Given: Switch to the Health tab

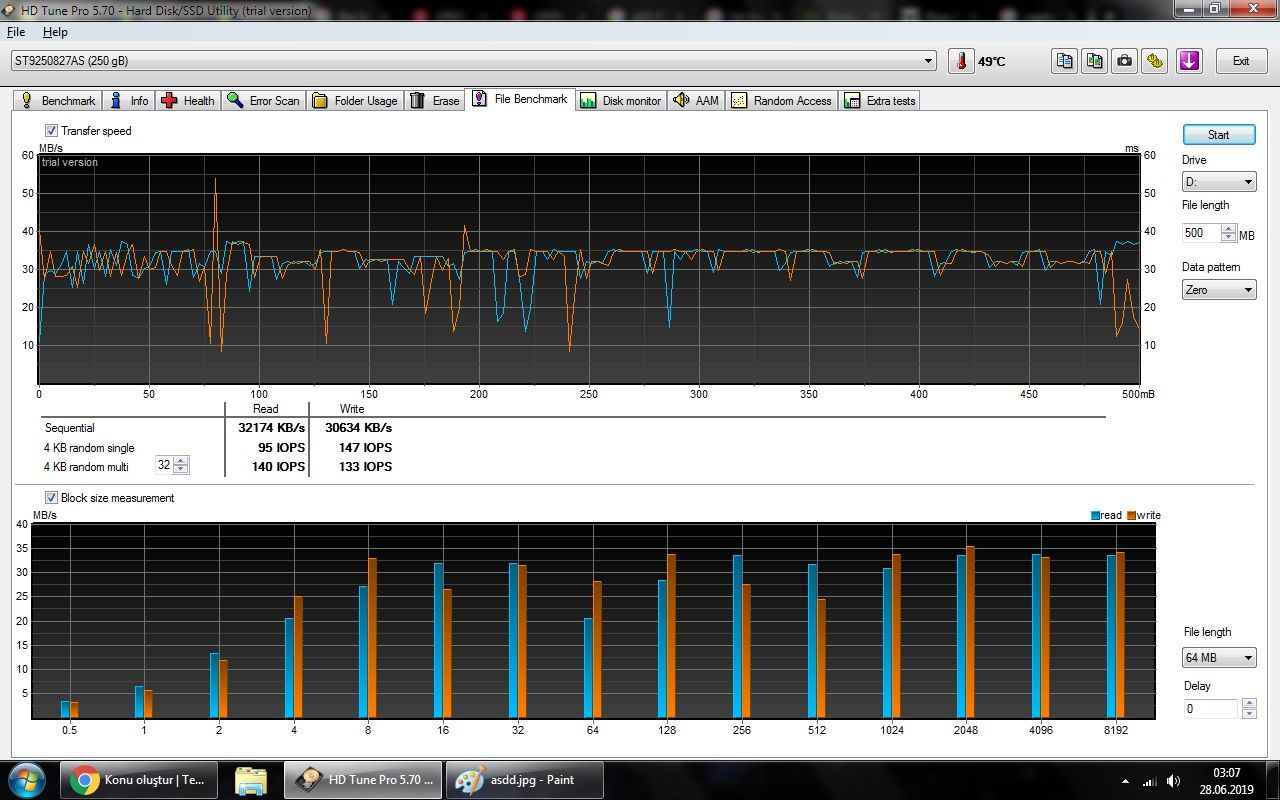Looking at the screenshot, I should [x=187, y=101].
